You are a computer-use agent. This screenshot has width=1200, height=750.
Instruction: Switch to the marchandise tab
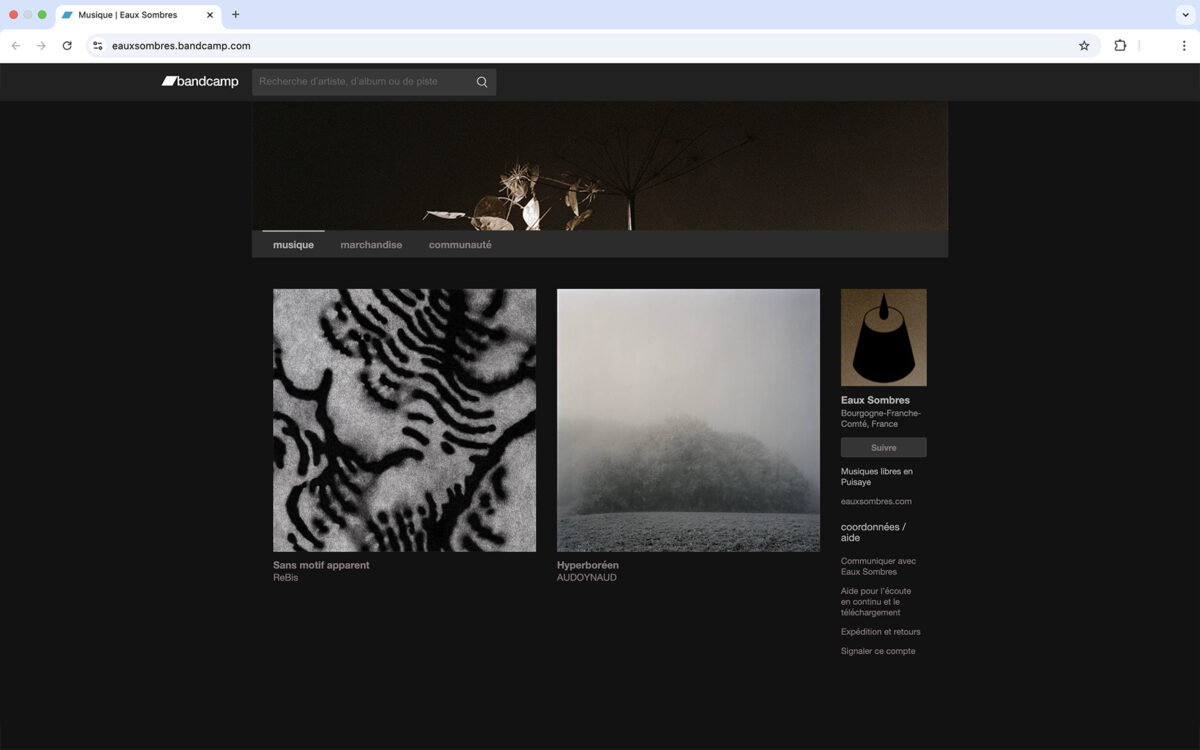[x=371, y=245]
